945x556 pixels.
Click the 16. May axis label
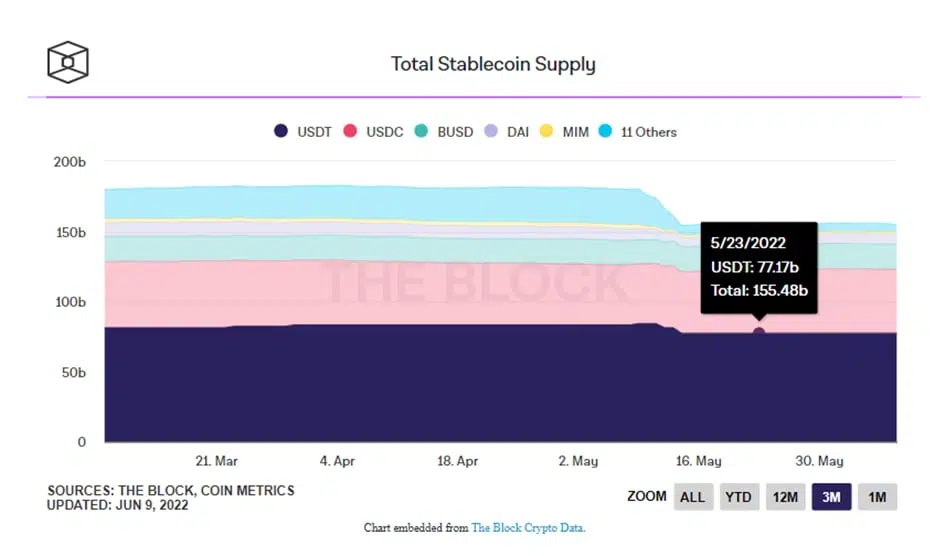pos(698,461)
